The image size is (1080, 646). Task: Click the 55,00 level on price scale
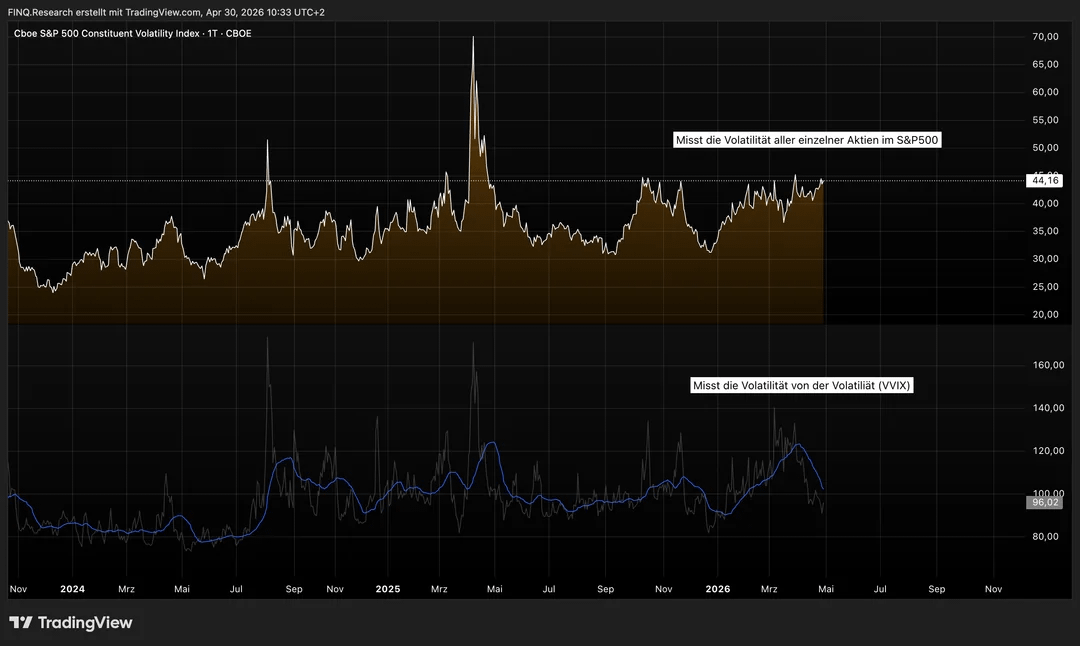pos(1045,120)
